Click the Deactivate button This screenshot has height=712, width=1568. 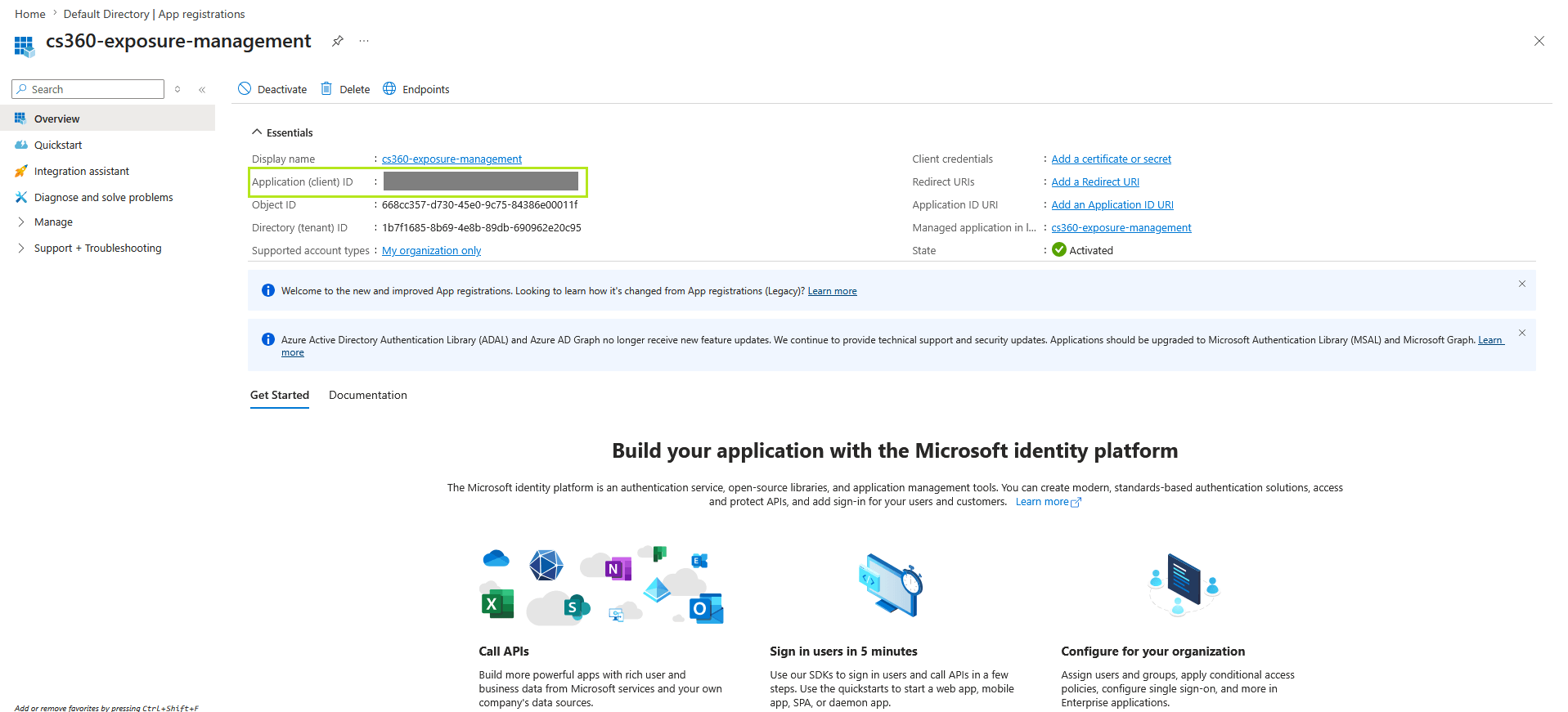click(272, 89)
